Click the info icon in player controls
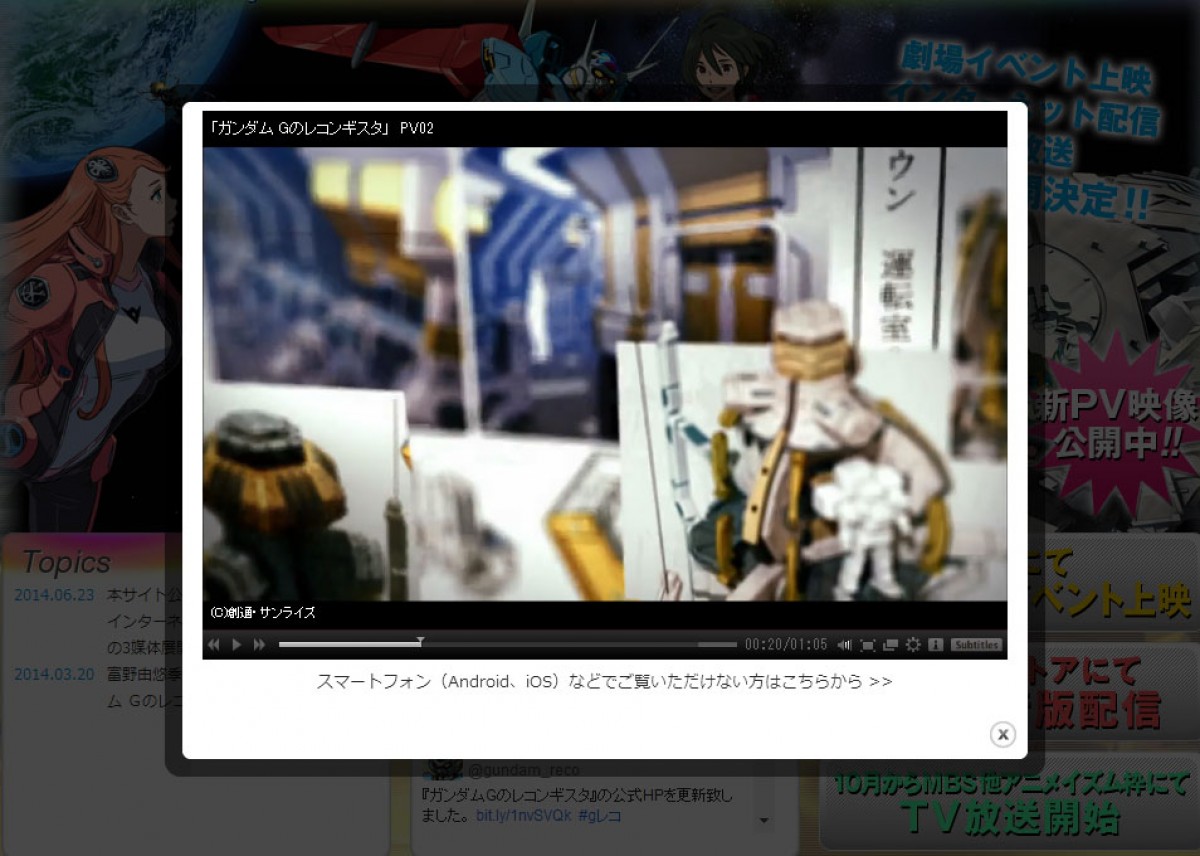1200x856 pixels. (x=936, y=645)
